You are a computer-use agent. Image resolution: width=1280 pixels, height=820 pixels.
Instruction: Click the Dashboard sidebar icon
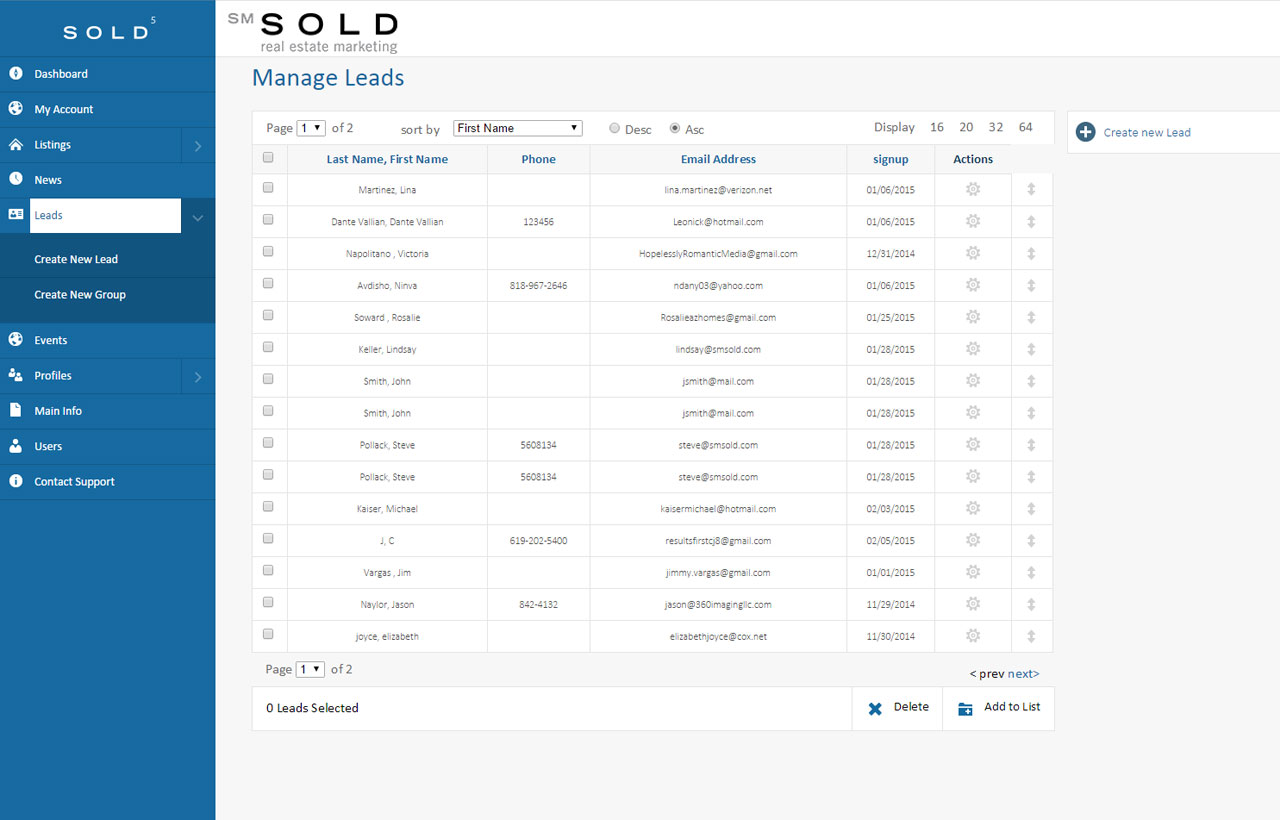[x=16, y=74]
